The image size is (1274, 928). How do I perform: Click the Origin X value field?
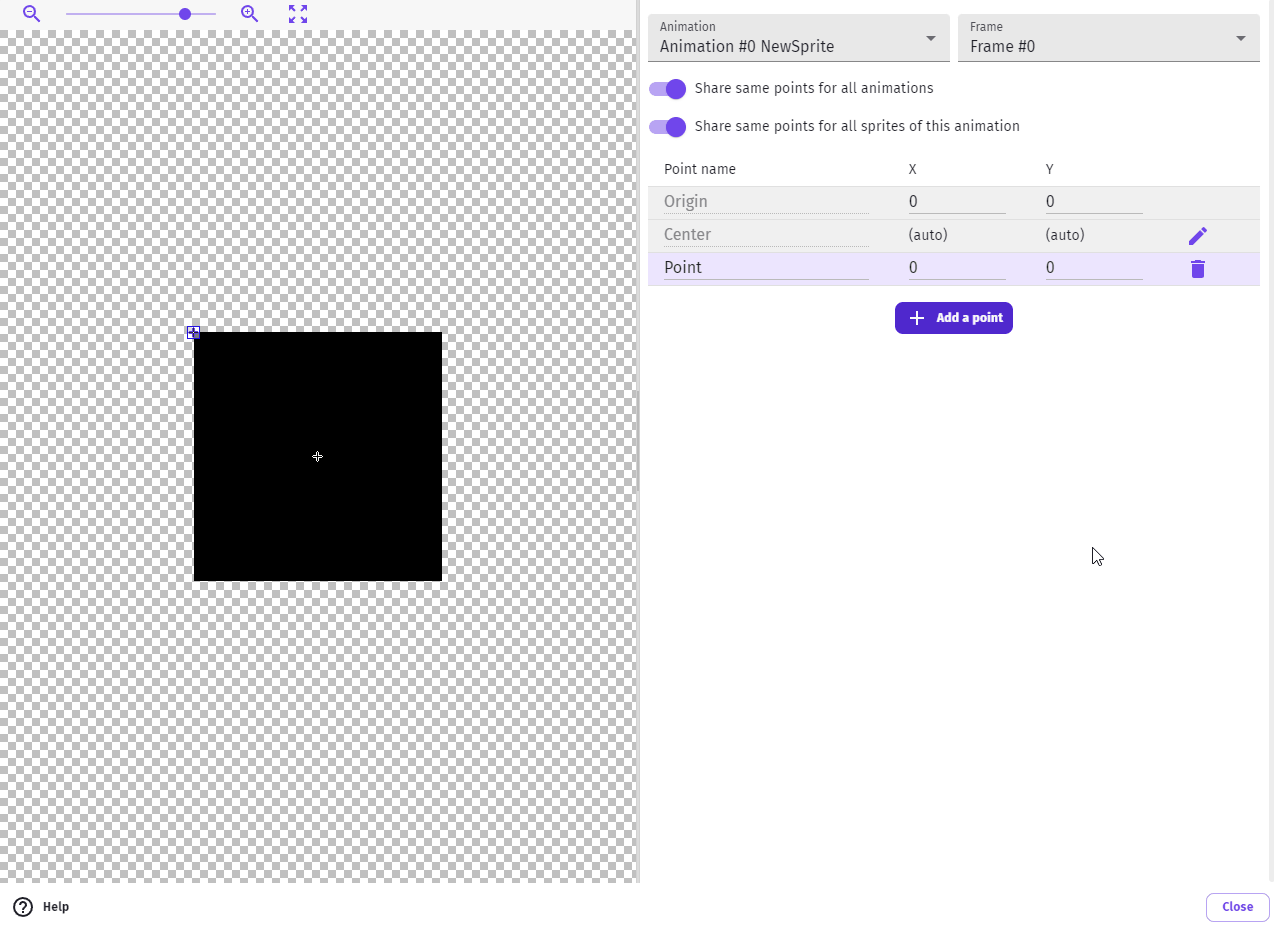[x=957, y=202]
